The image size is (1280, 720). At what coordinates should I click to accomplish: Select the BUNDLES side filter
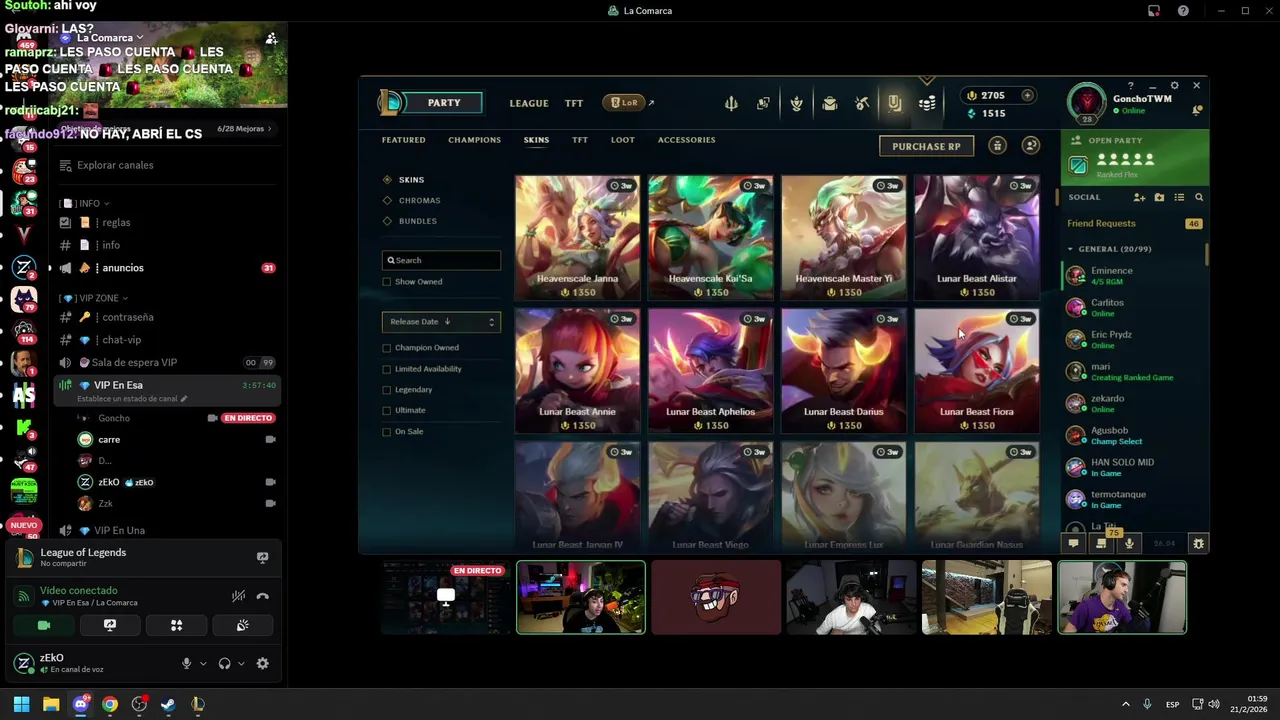(x=410, y=221)
